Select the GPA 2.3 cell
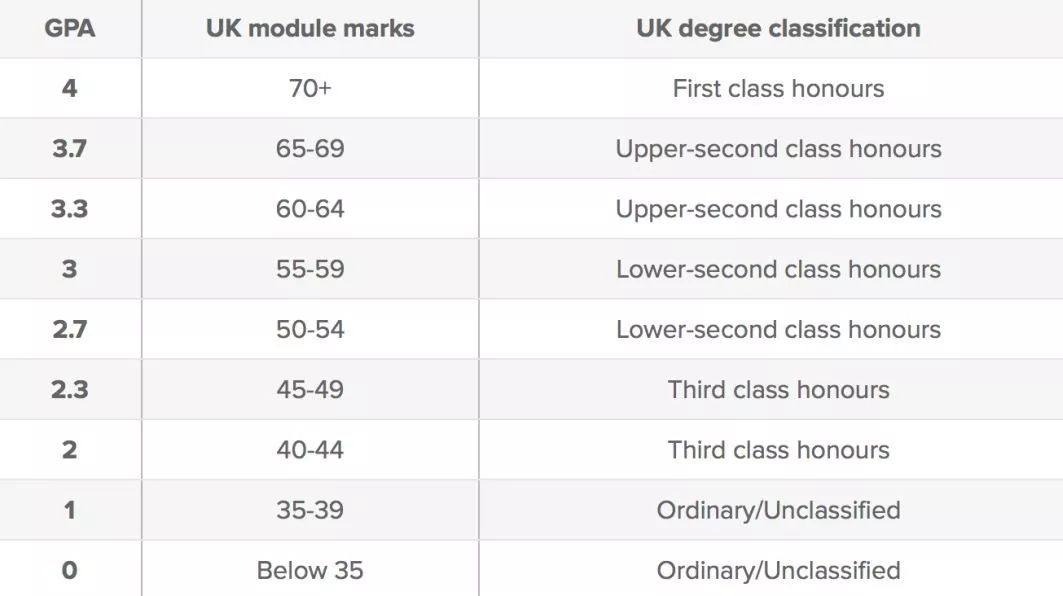The image size is (1063, 596). pos(70,389)
